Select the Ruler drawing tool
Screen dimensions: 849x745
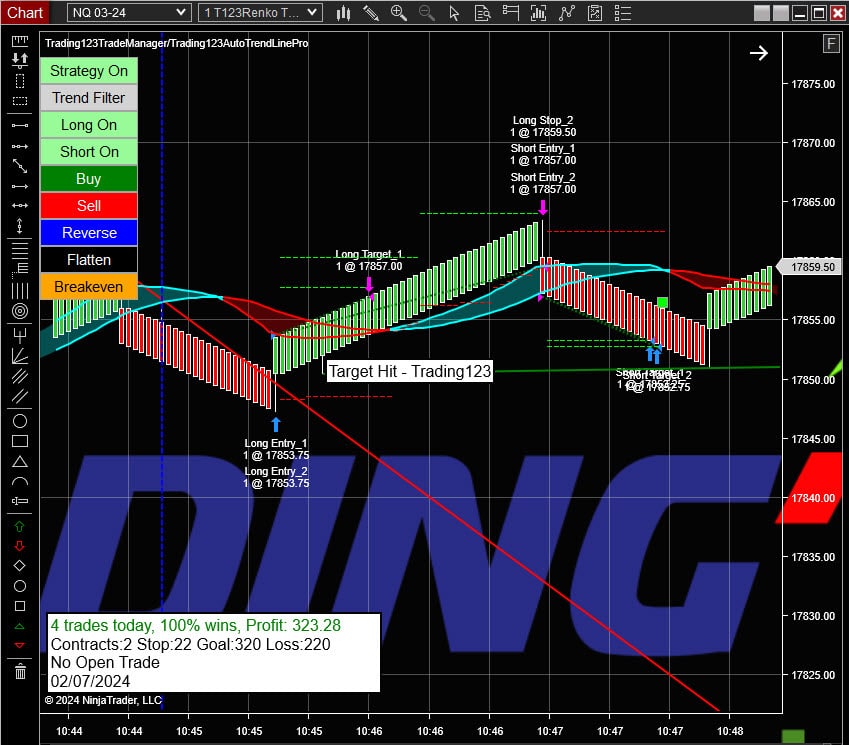20,40
